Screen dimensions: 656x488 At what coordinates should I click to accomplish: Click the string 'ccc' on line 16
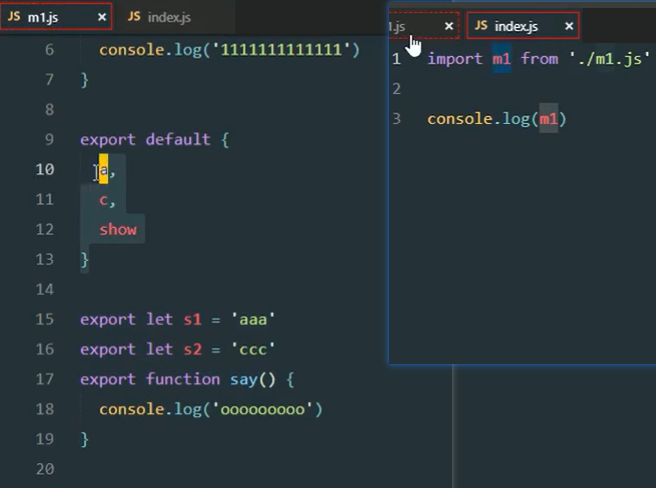253,349
